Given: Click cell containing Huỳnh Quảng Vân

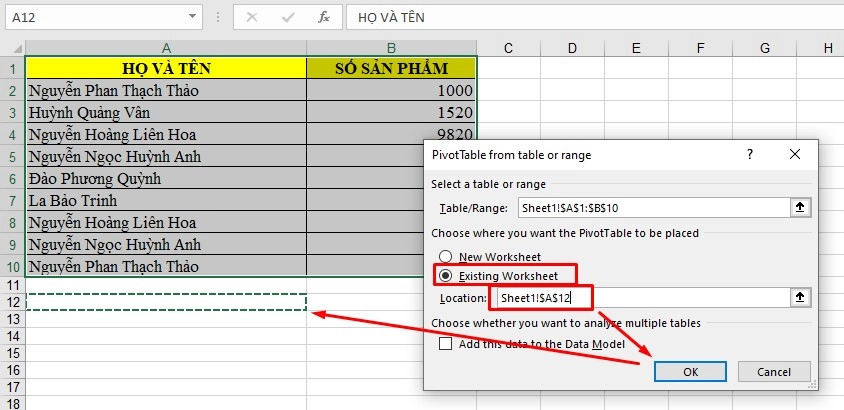Looking at the screenshot, I should tap(166, 112).
